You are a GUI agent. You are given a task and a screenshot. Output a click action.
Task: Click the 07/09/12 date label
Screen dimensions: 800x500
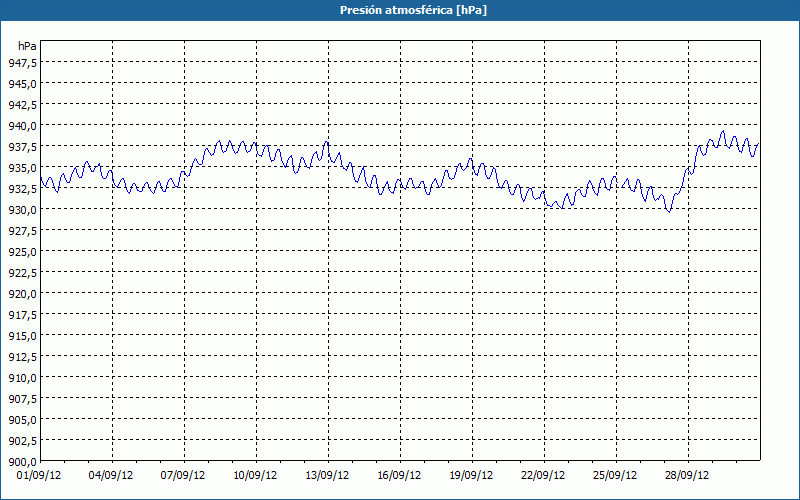[183, 476]
